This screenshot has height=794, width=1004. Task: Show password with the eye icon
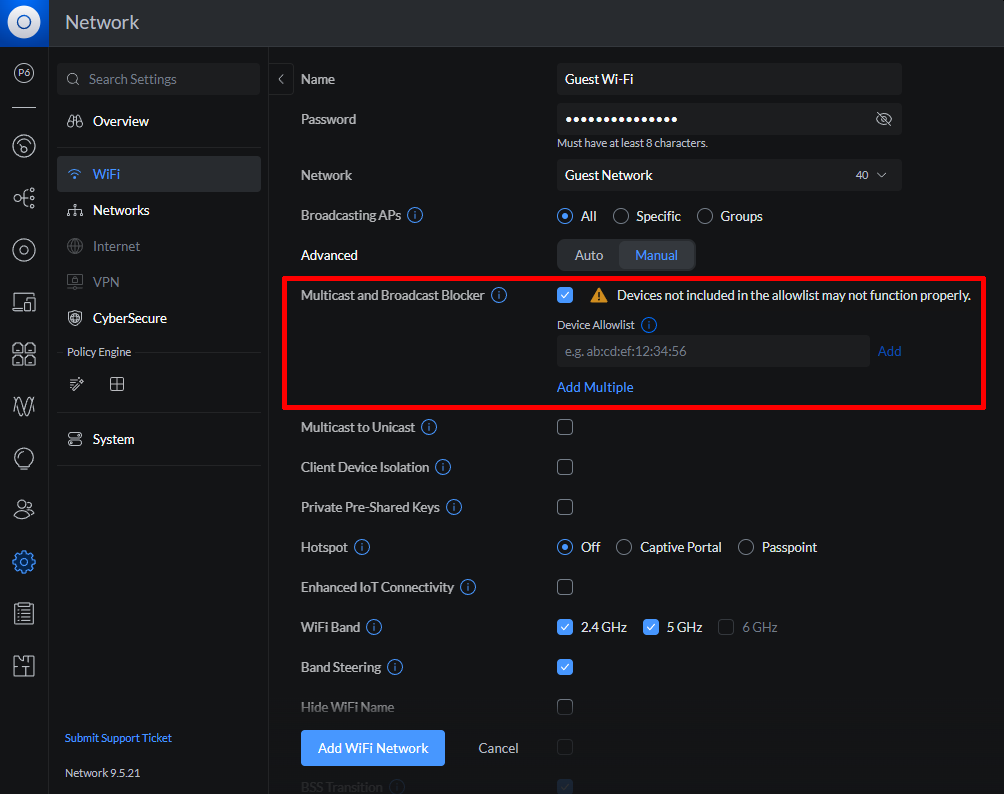tap(883, 119)
